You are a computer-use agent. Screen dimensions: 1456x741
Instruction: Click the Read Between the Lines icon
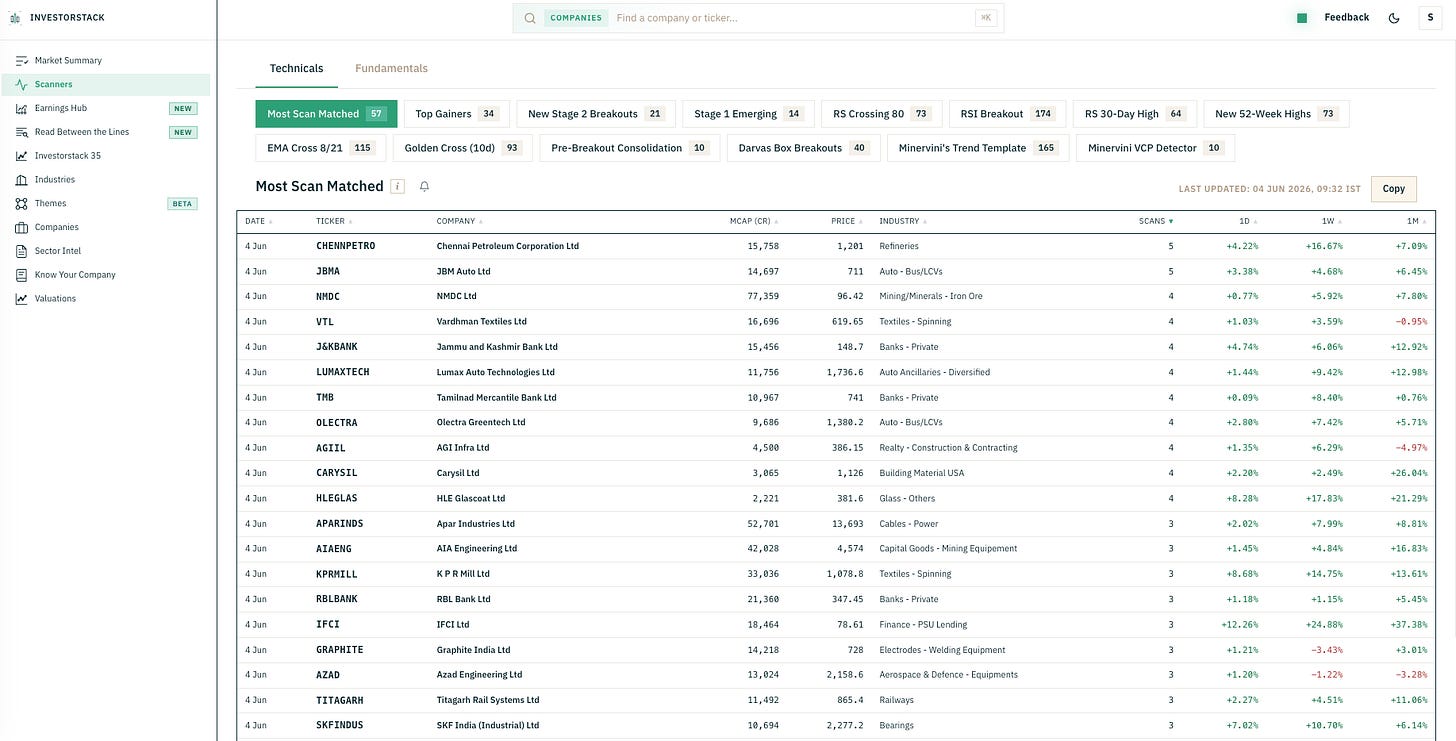point(22,132)
